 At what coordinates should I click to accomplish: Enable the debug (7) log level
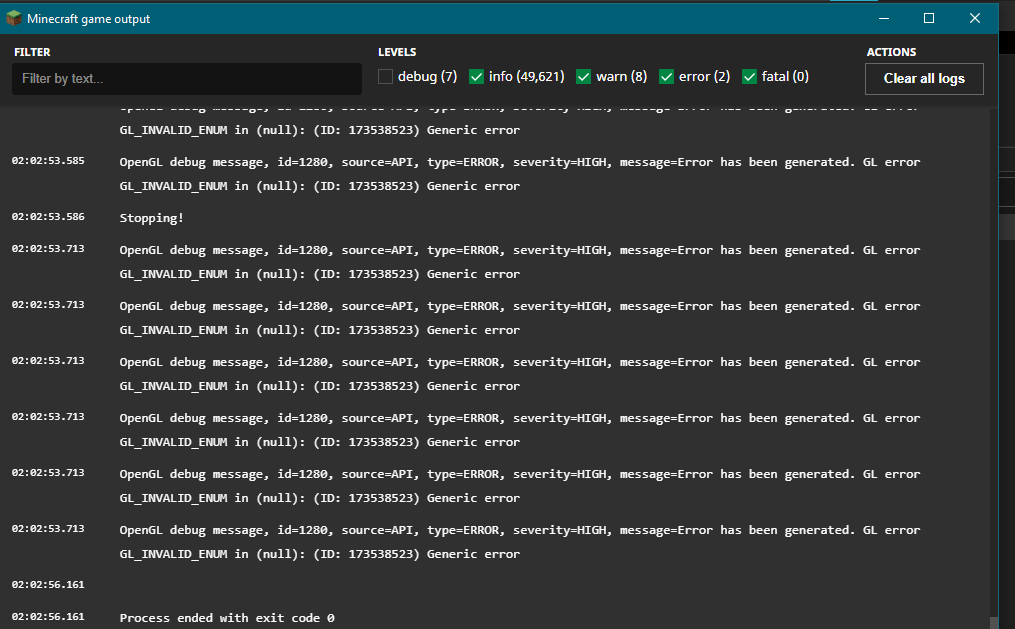pos(386,77)
